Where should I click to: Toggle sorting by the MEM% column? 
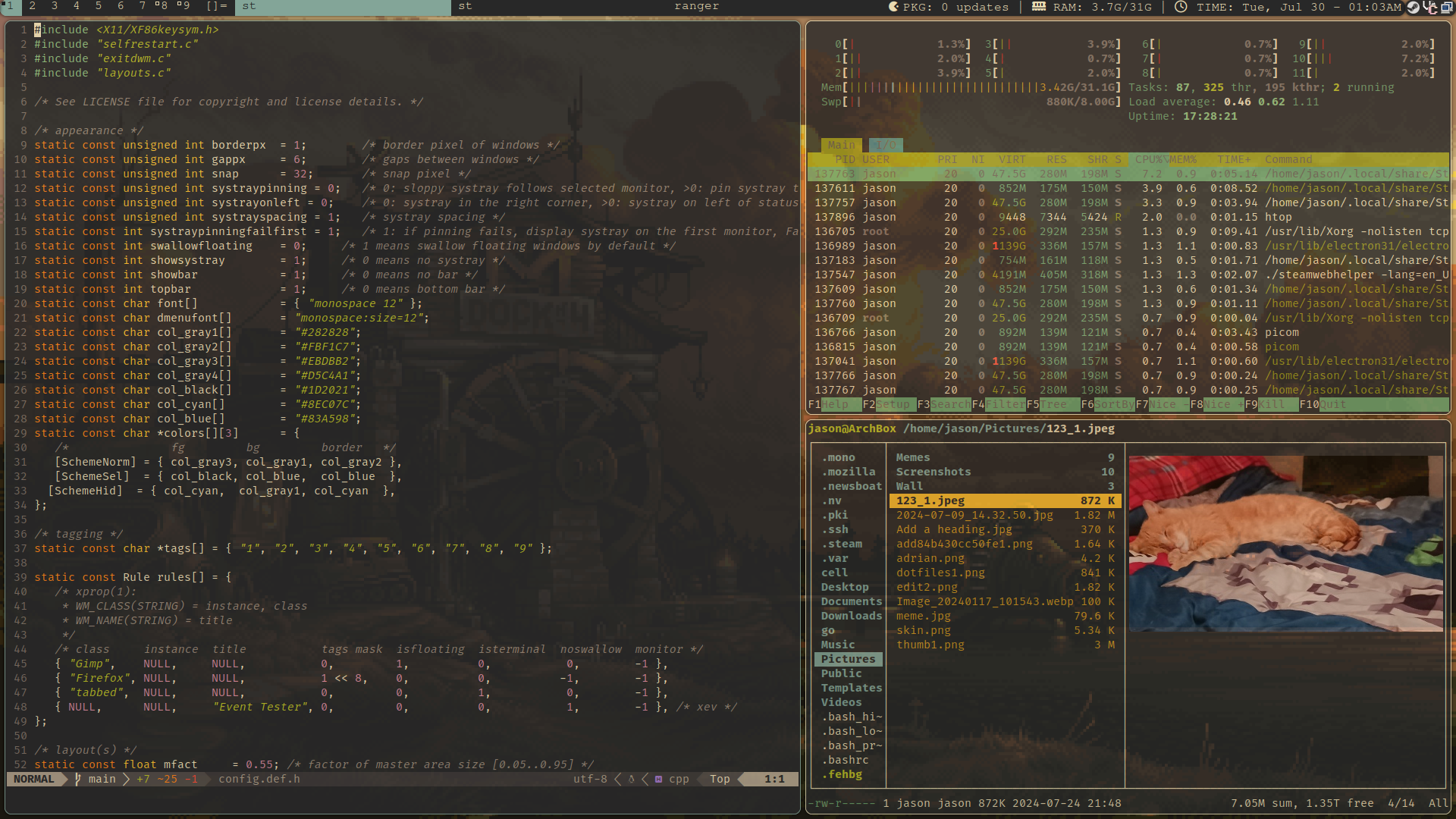[x=1184, y=159]
